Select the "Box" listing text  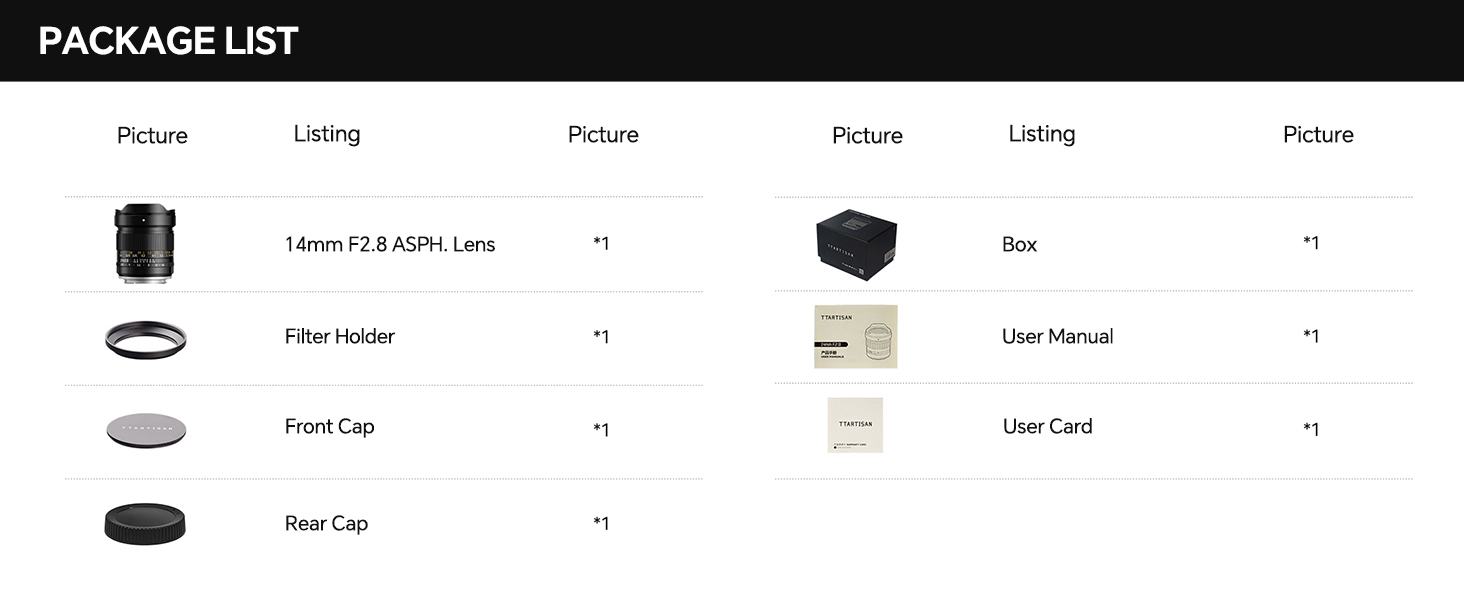pos(1019,244)
